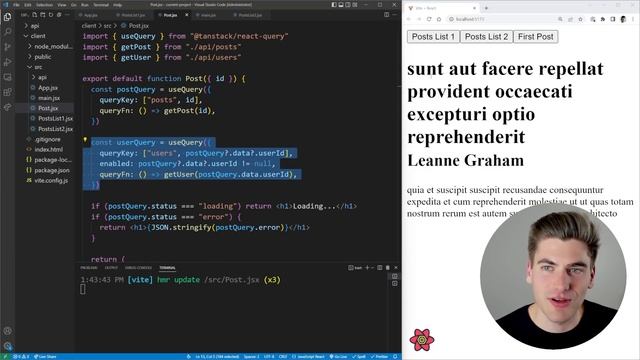The image size is (640, 360).
Task: Open a new browser tab
Action: (x=486, y=8)
